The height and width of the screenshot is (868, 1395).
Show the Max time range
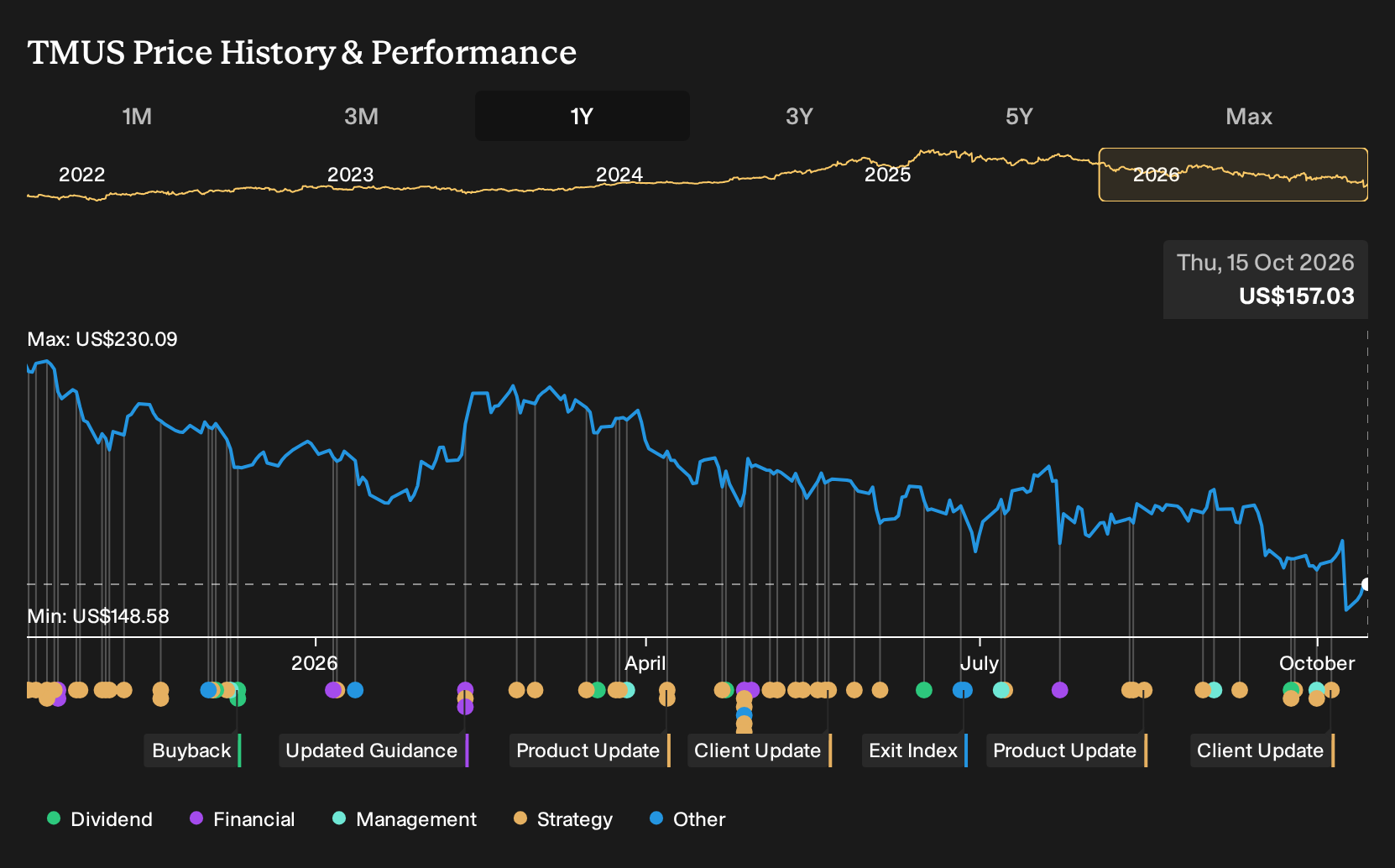(1249, 116)
